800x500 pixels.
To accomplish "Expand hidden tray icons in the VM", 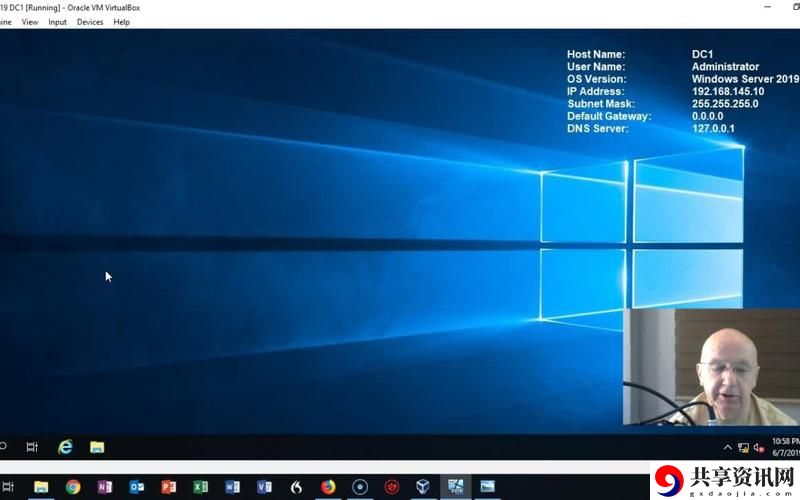I will (x=728, y=447).
